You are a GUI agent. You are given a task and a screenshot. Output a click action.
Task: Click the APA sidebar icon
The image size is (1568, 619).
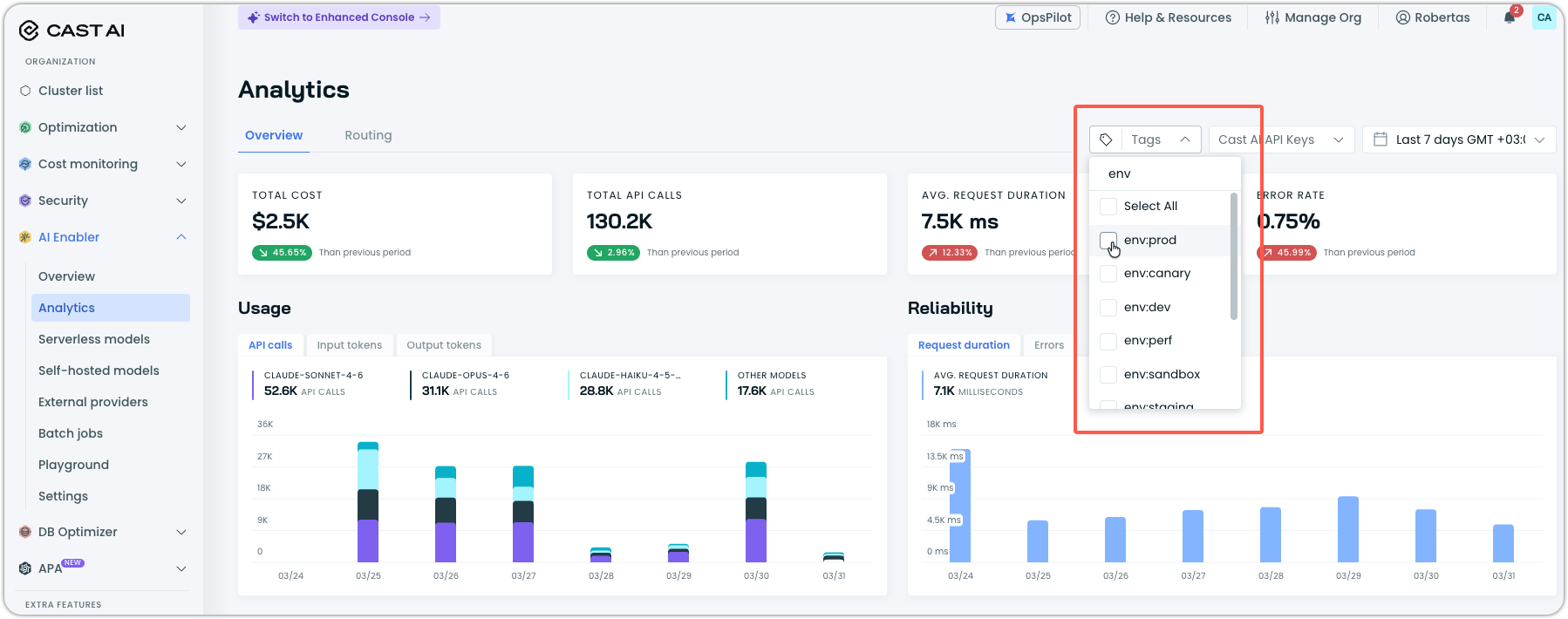(x=25, y=568)
